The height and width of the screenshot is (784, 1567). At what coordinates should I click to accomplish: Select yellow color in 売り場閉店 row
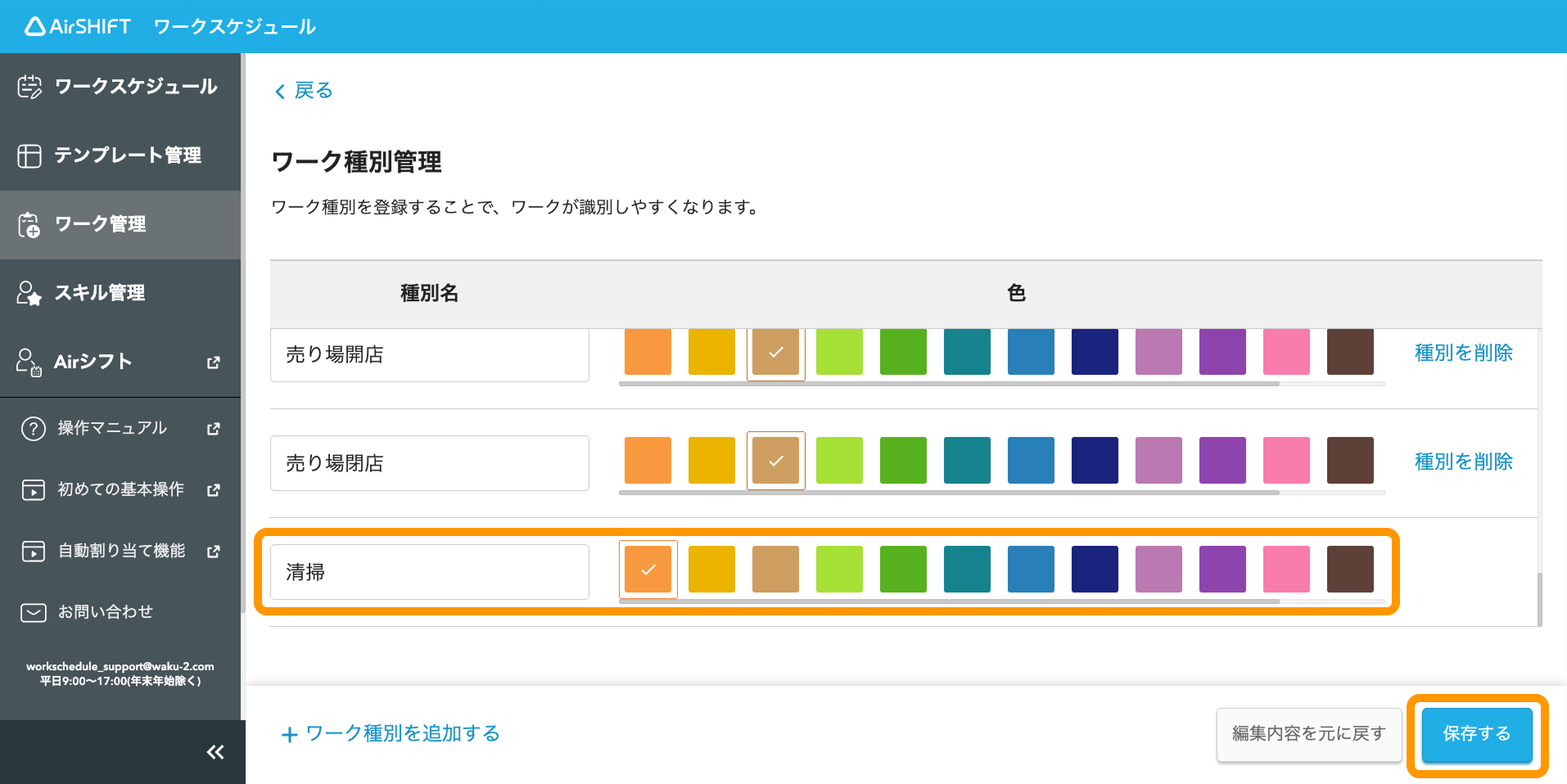point(712,461)
